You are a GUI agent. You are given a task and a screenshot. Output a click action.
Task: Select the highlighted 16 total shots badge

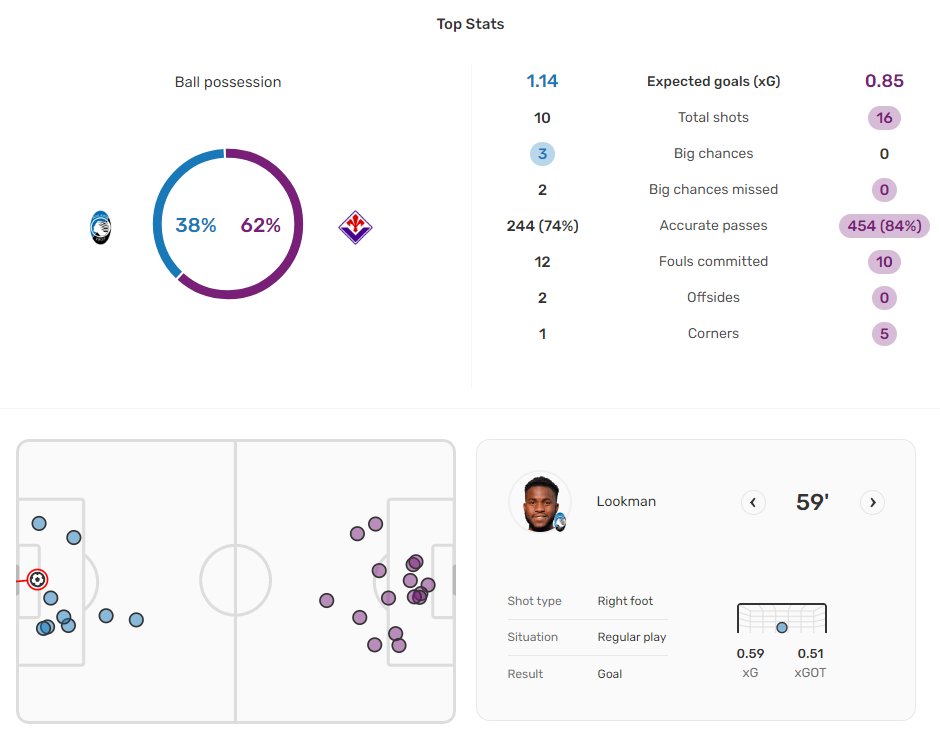tap(884, 118)
